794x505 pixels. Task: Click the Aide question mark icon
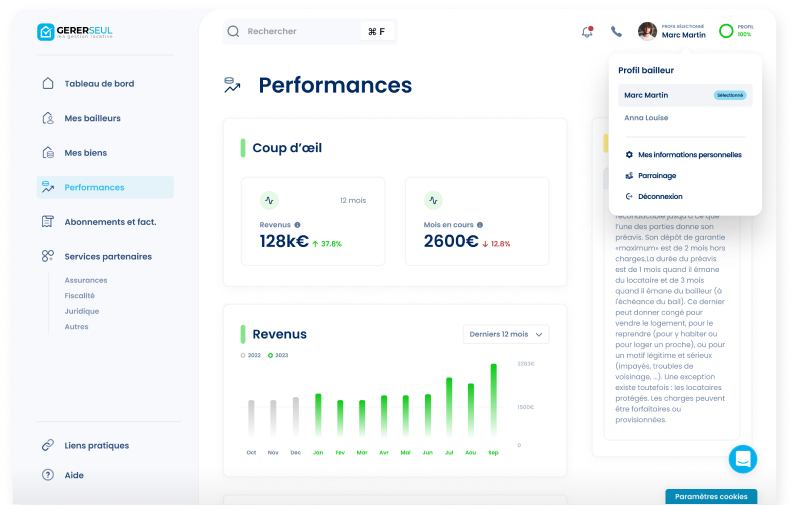pos(47,475)
